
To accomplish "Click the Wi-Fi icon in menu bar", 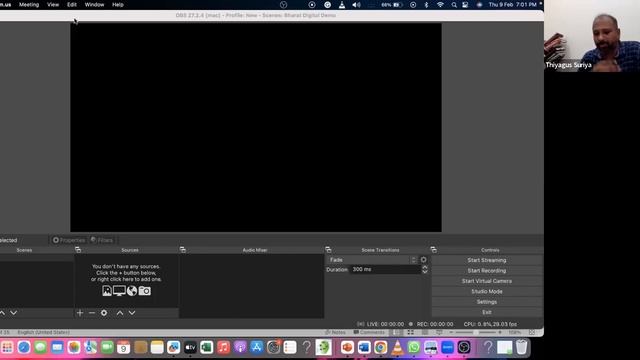I will point(440,5).
